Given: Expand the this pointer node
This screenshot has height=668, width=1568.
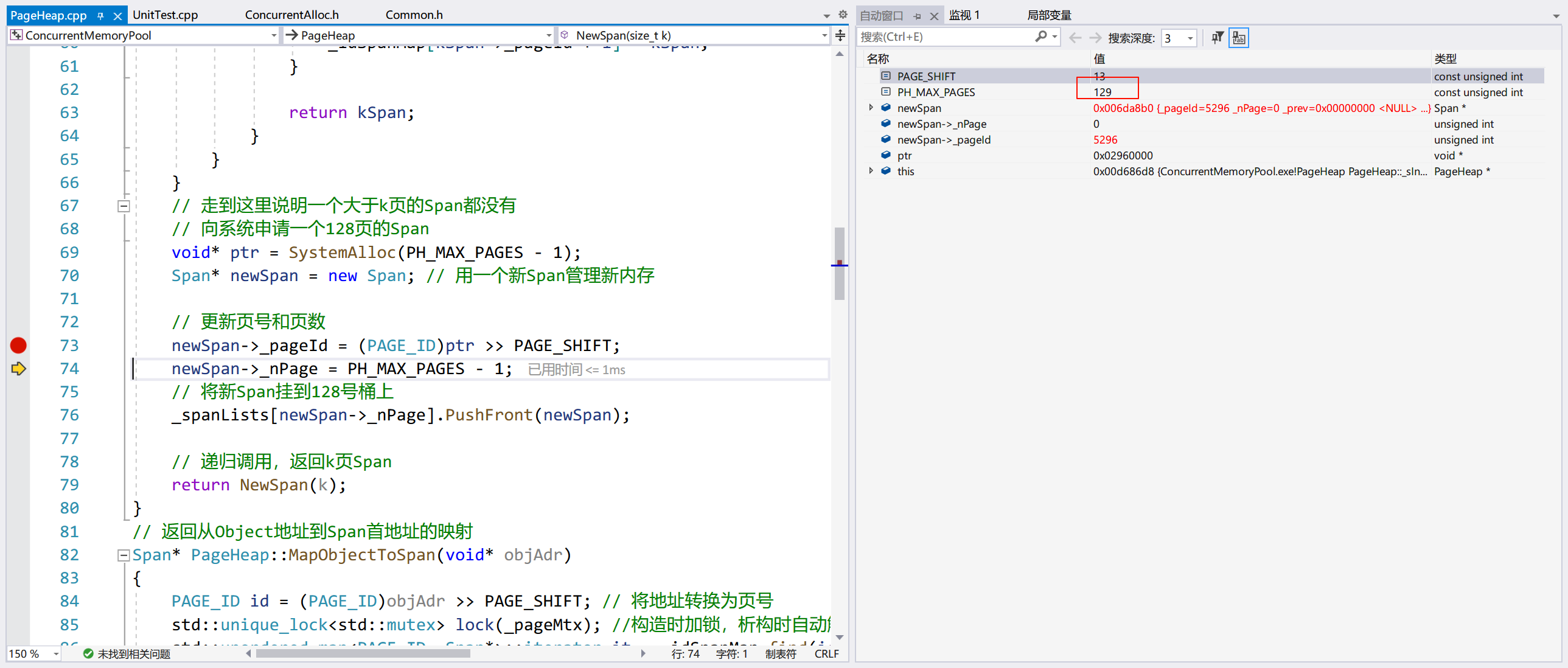Looking at the screenshot, I should tap(871, 171).
